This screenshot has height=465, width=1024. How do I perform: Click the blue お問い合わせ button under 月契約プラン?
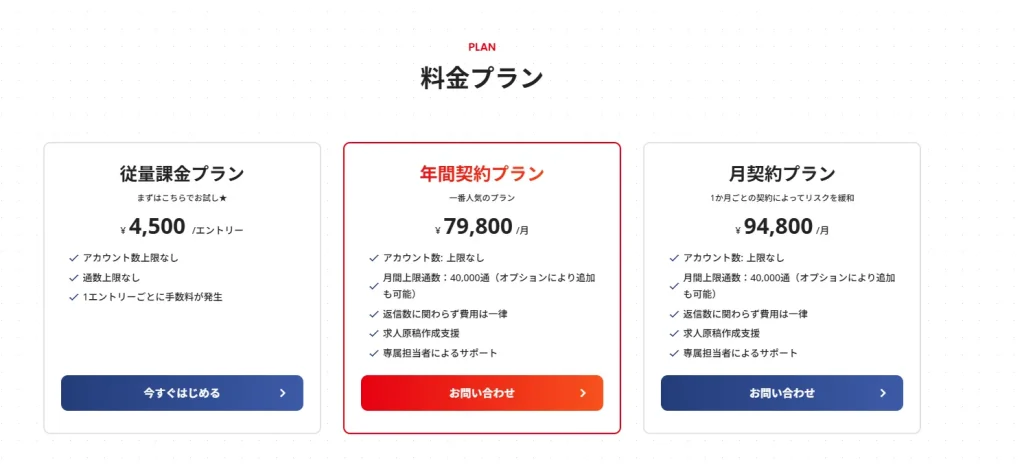(781, 393)
